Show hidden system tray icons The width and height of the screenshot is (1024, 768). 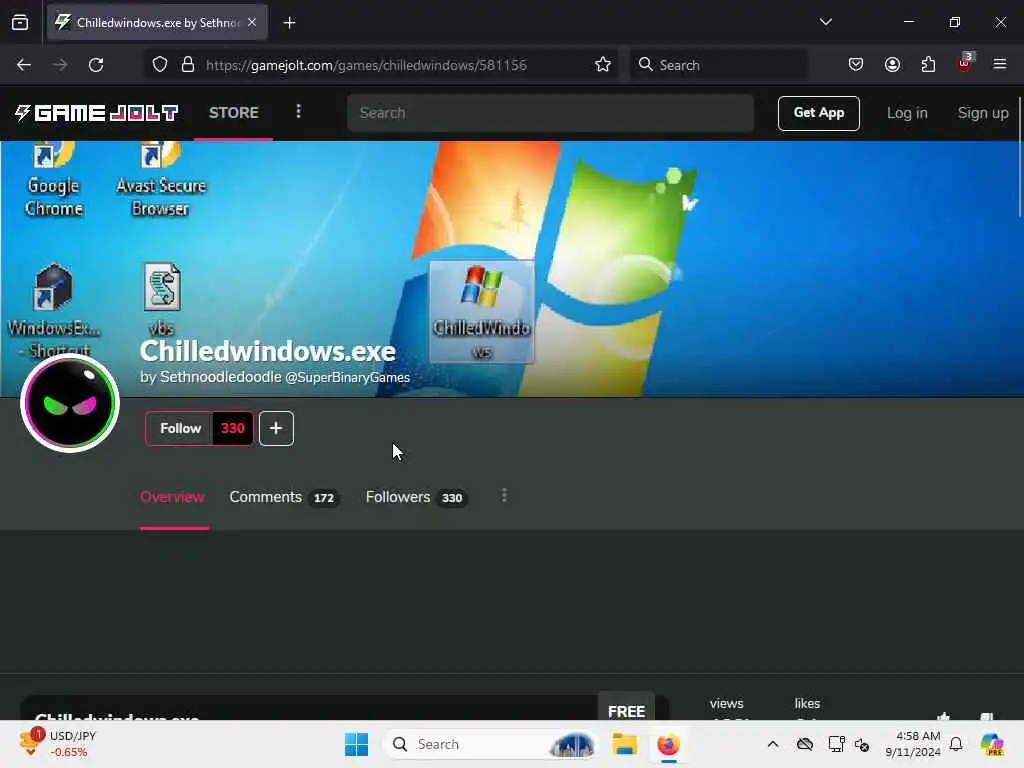[x=773, y=744]
